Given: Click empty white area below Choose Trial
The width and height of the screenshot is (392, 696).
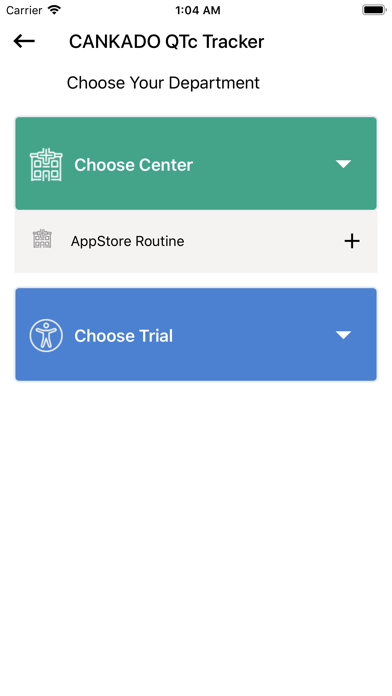Looking at the screenshot, I should tap(196, 533).
